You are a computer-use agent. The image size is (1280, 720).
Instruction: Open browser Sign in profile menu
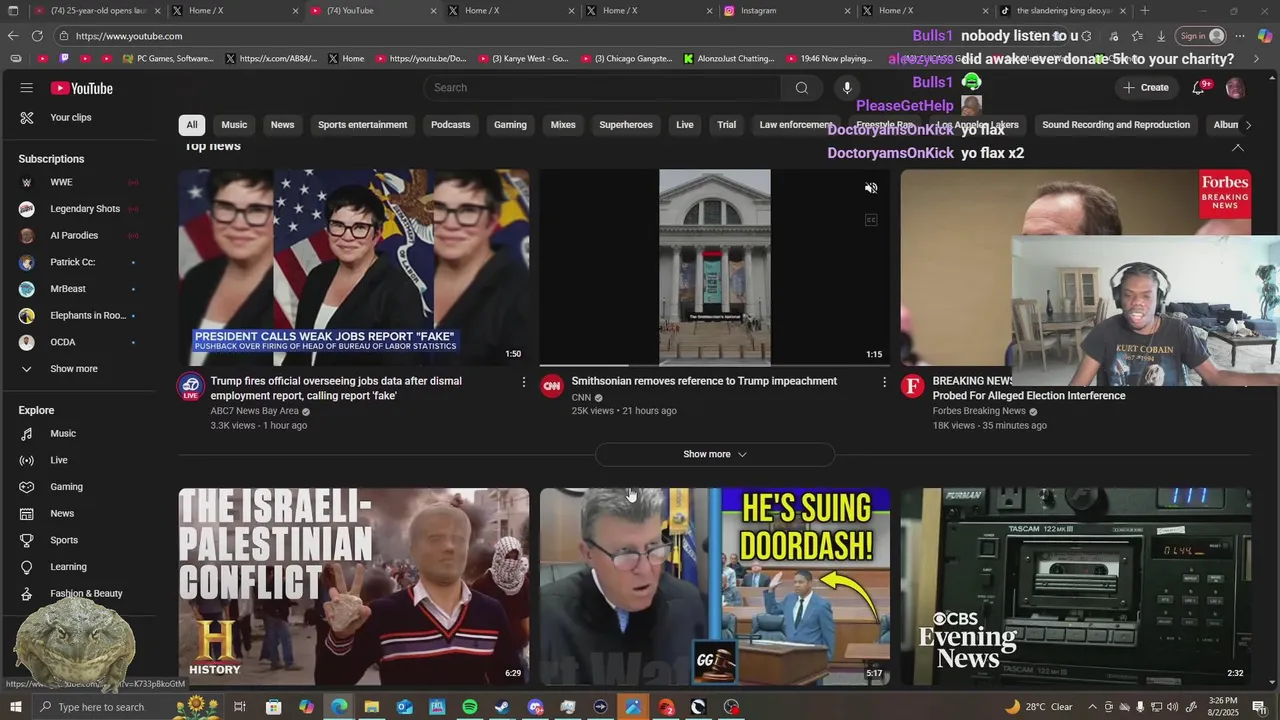click(1201, 36)
